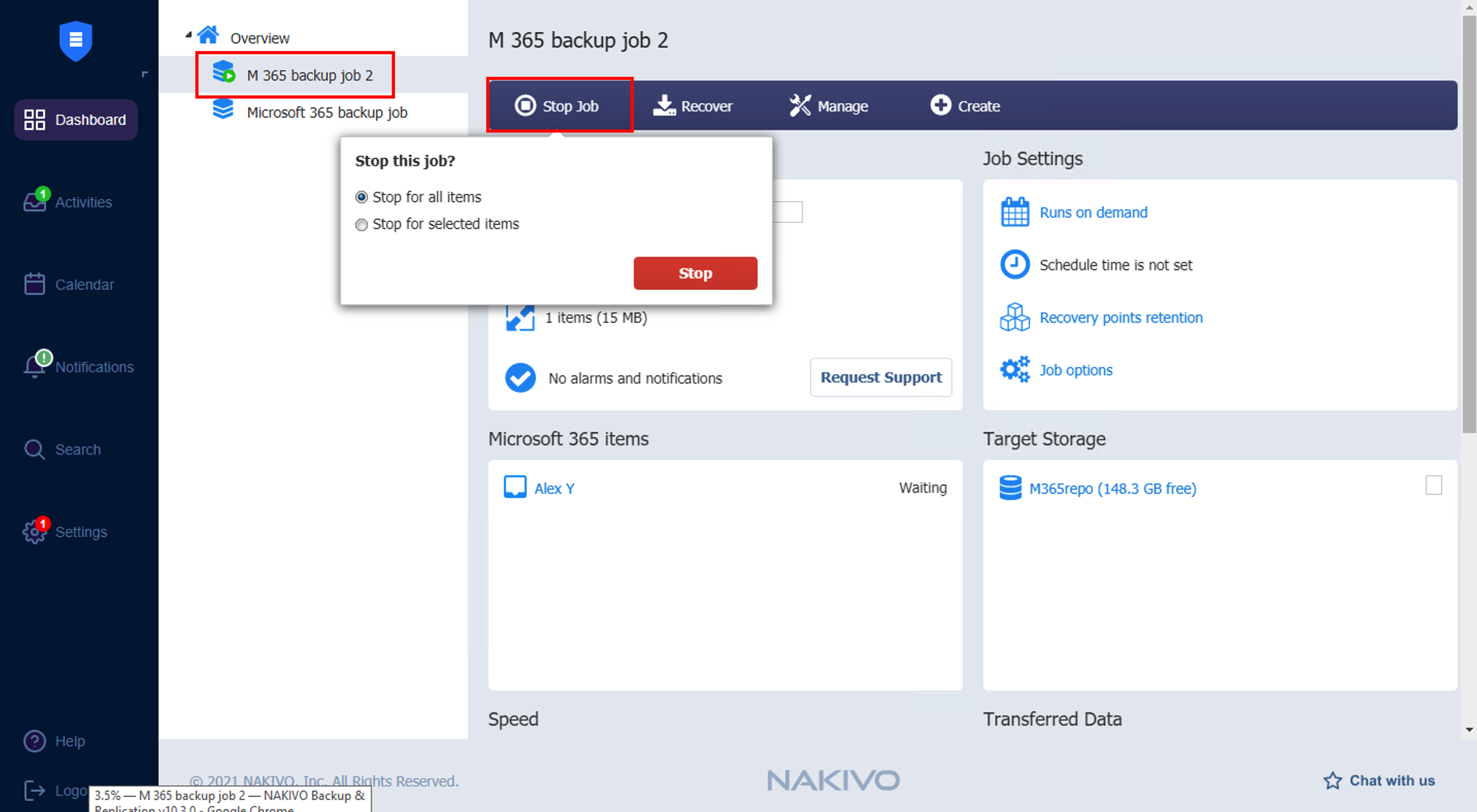Select Microsoft 365 backup job in tree

click(326, 112)
